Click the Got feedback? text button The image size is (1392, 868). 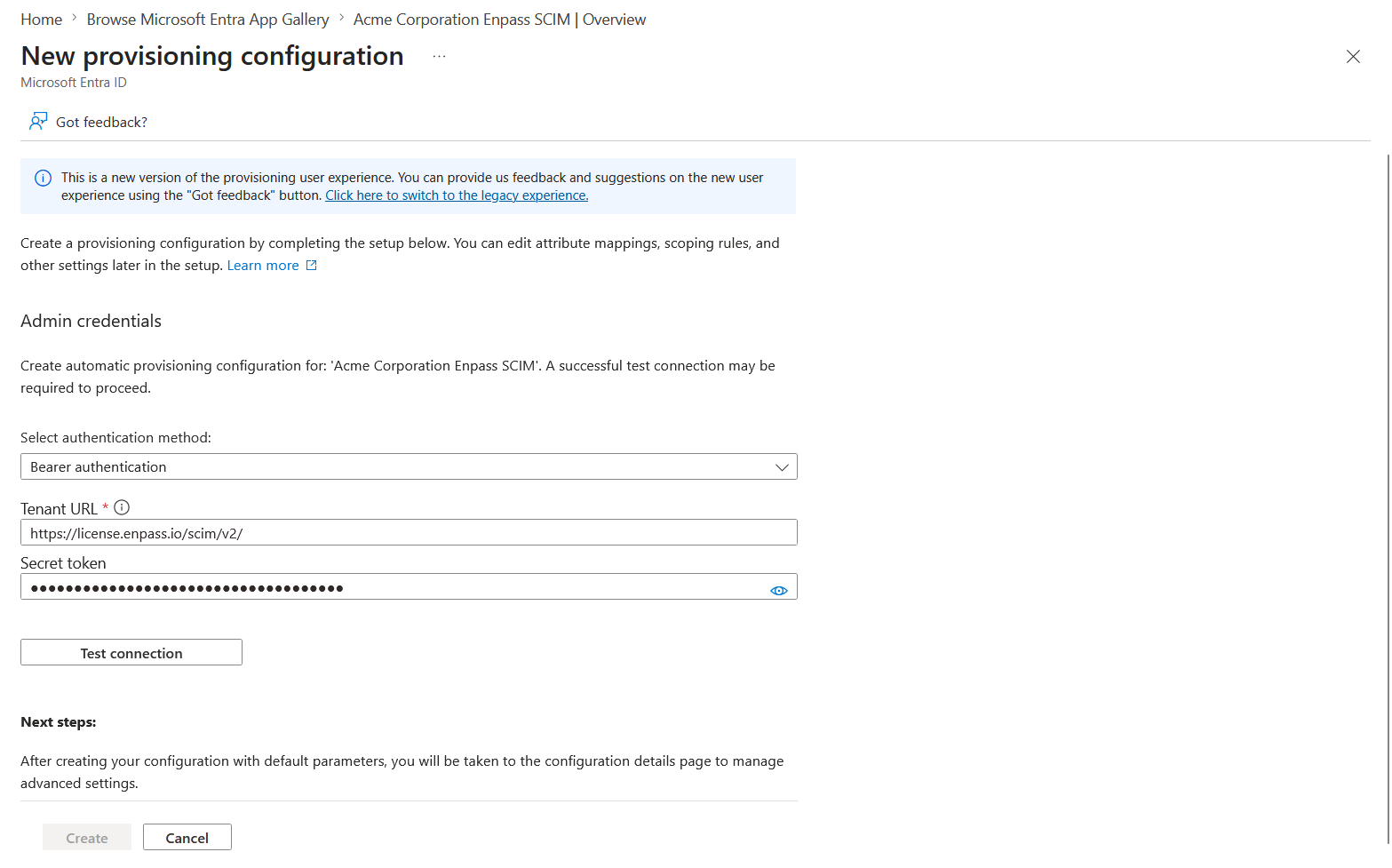(102, 123)
